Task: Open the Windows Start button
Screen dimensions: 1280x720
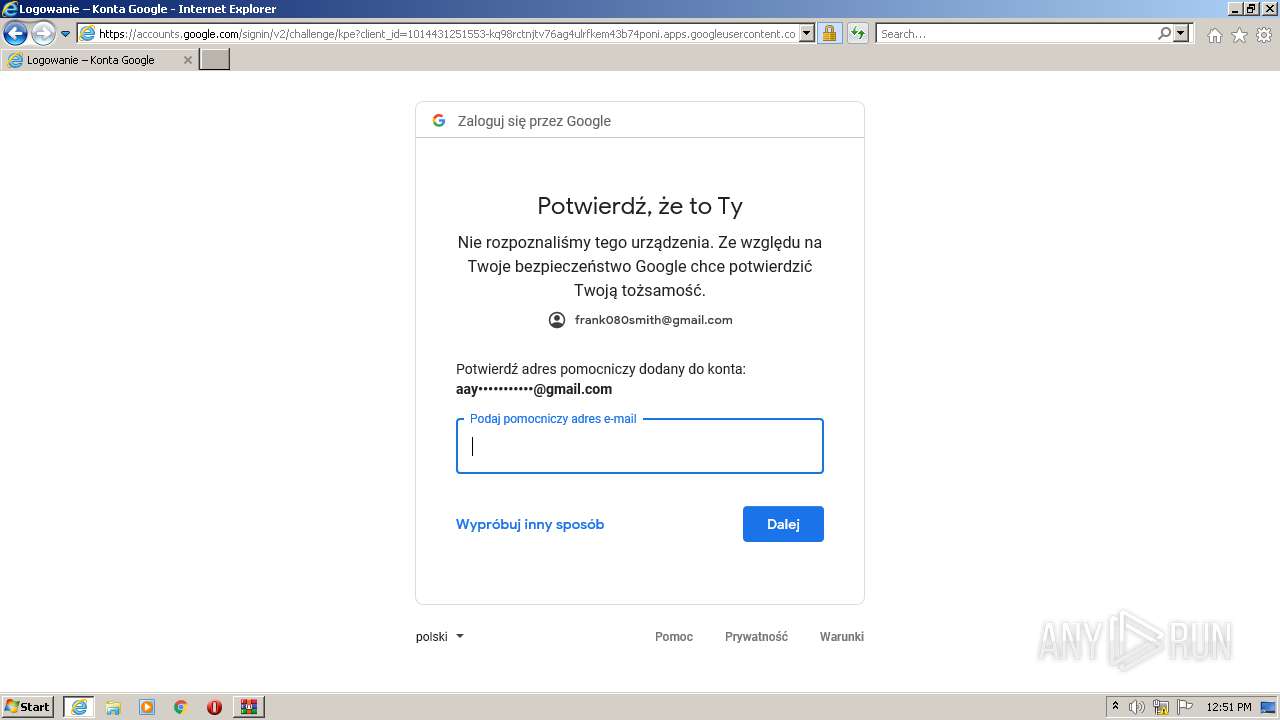Action: (x=27, y=706)
